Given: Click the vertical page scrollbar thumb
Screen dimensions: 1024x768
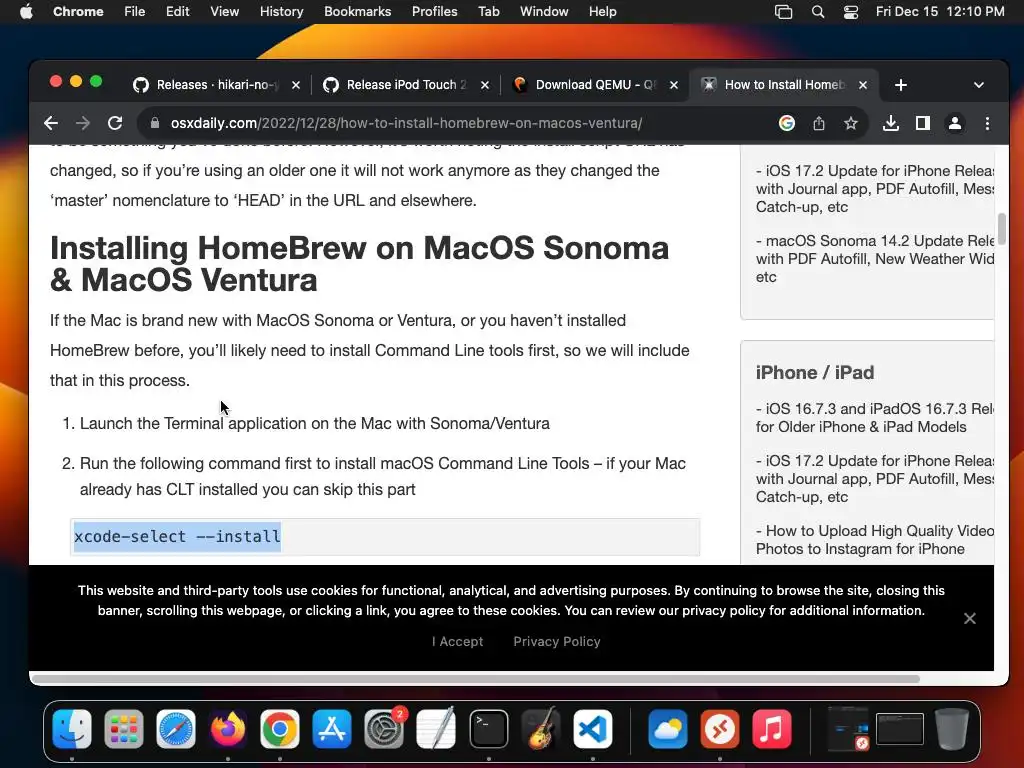Looking at the screenshot, I should point(1001,229).
